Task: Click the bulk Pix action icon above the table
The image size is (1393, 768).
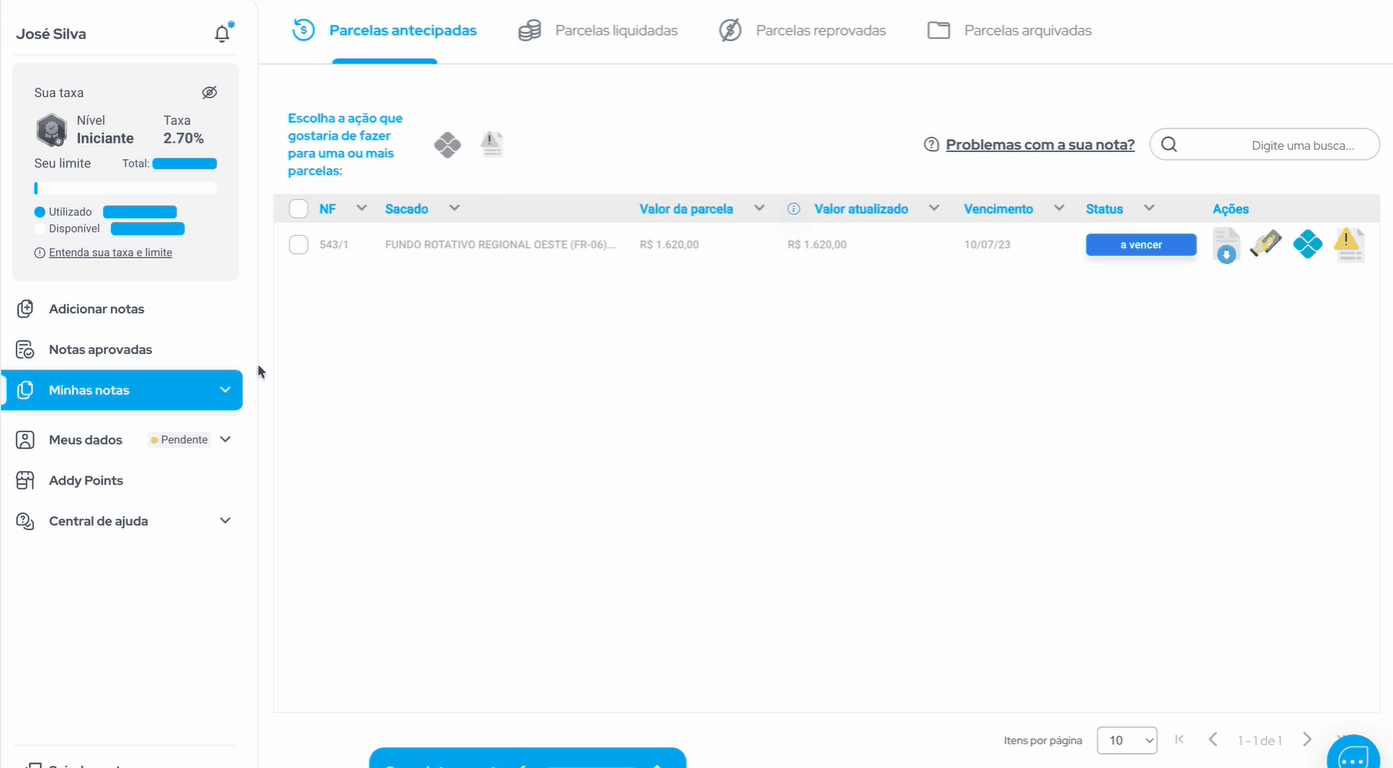Action: tap(447, 145)
